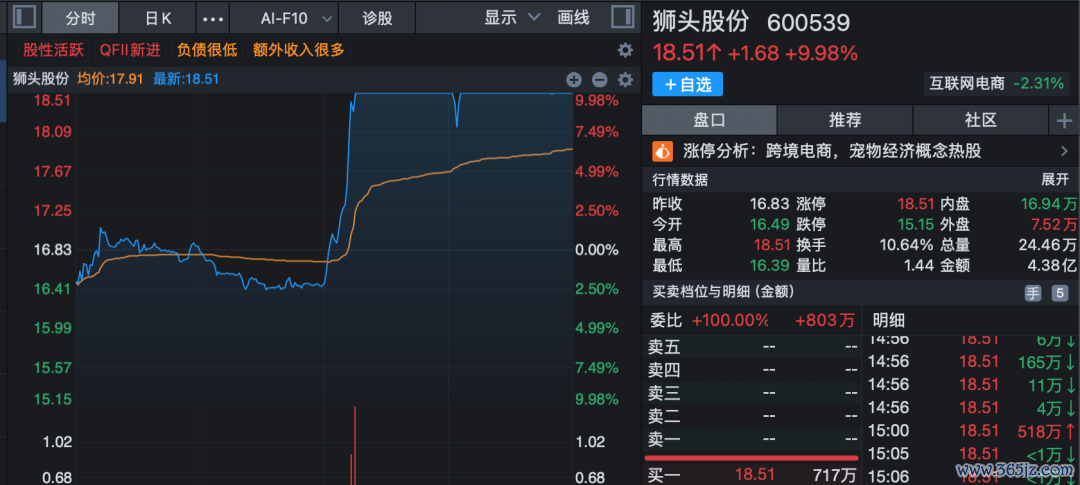This screenshot has width=1080, height=485.
Task: Add a new panel tab with plus
Action: 1063,121
